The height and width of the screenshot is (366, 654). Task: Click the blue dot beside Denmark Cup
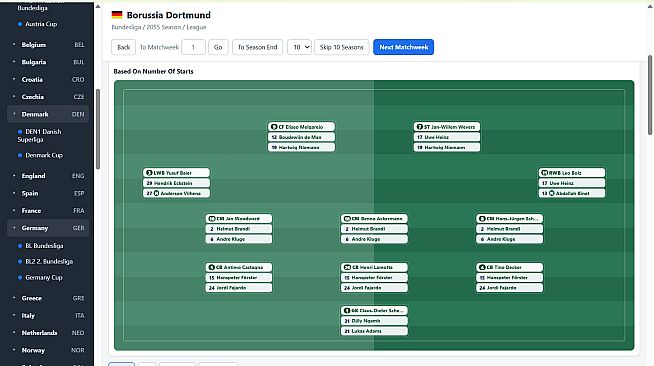[x=20, y=155]
